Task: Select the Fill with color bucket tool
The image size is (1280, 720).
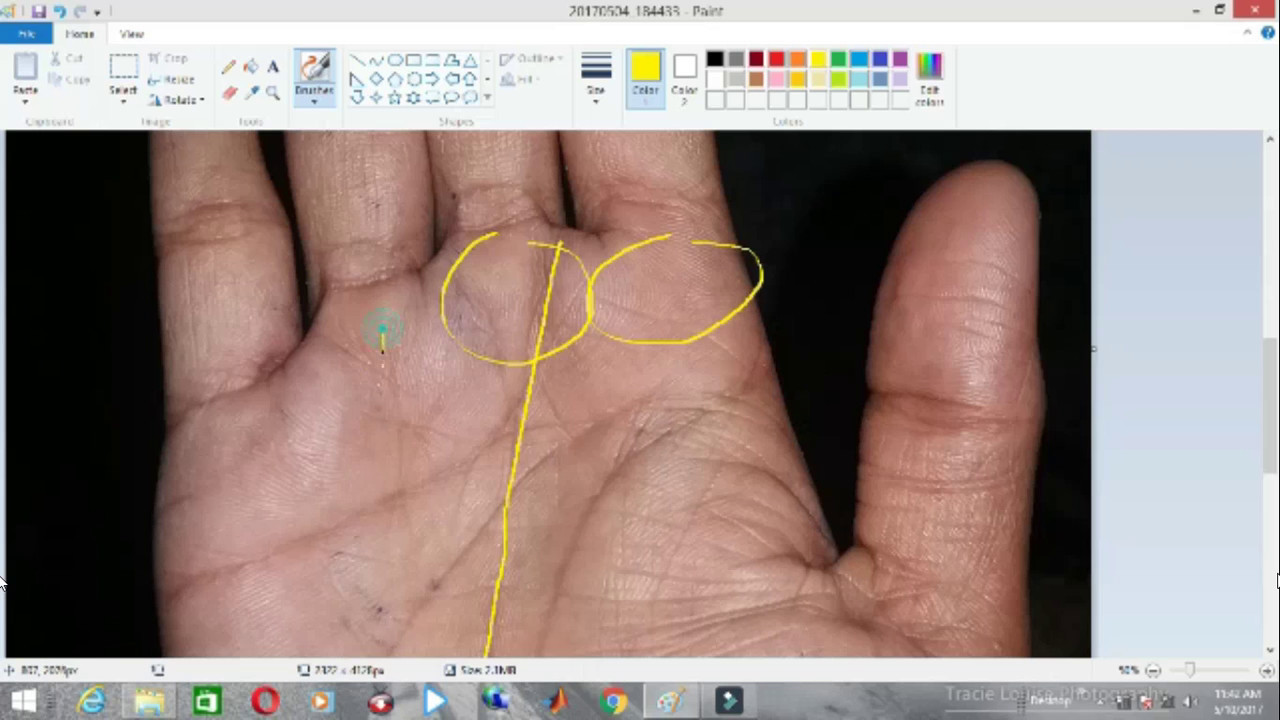Action: (250, 67)
